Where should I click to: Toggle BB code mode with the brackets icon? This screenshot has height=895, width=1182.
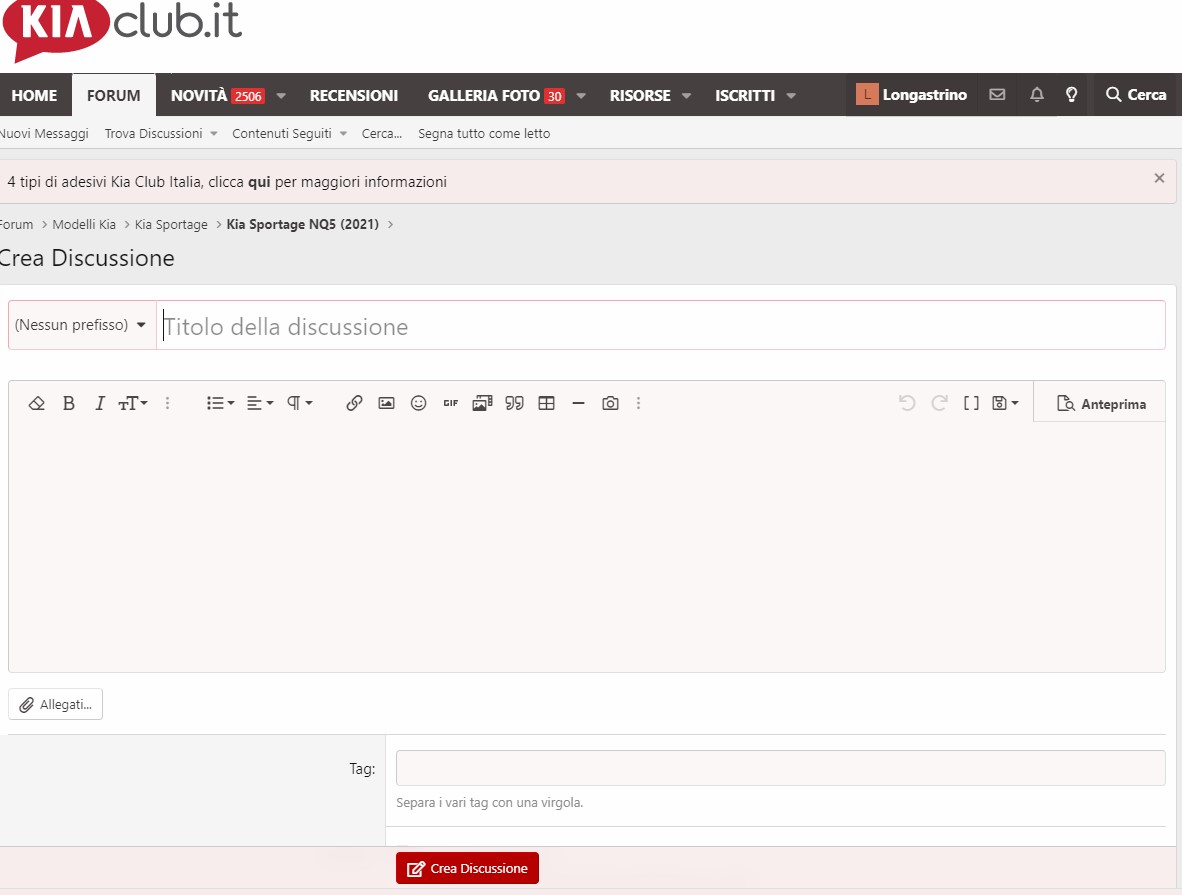(971, 403)
